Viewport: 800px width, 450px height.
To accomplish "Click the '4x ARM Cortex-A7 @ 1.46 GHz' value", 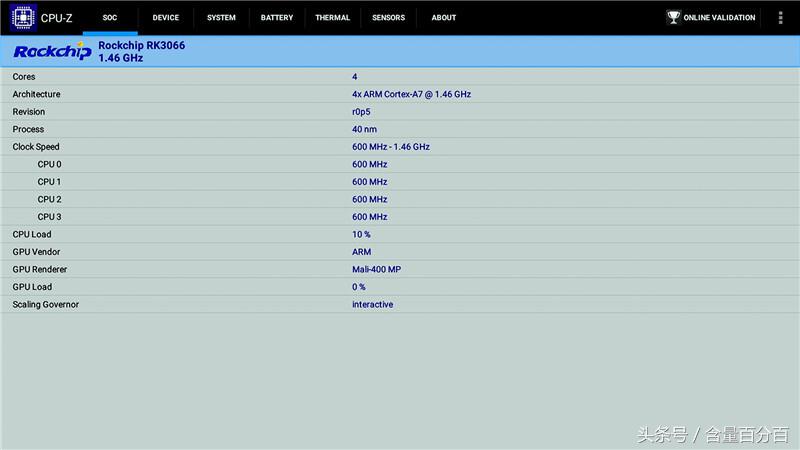I will pyautogui.click(x=411, y=94).
